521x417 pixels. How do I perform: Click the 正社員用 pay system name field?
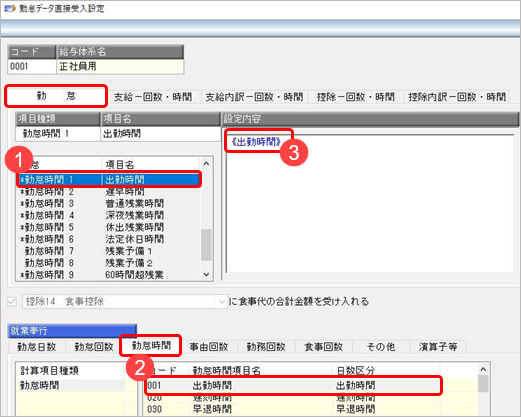pyautogui.click(x=120, y=67)
